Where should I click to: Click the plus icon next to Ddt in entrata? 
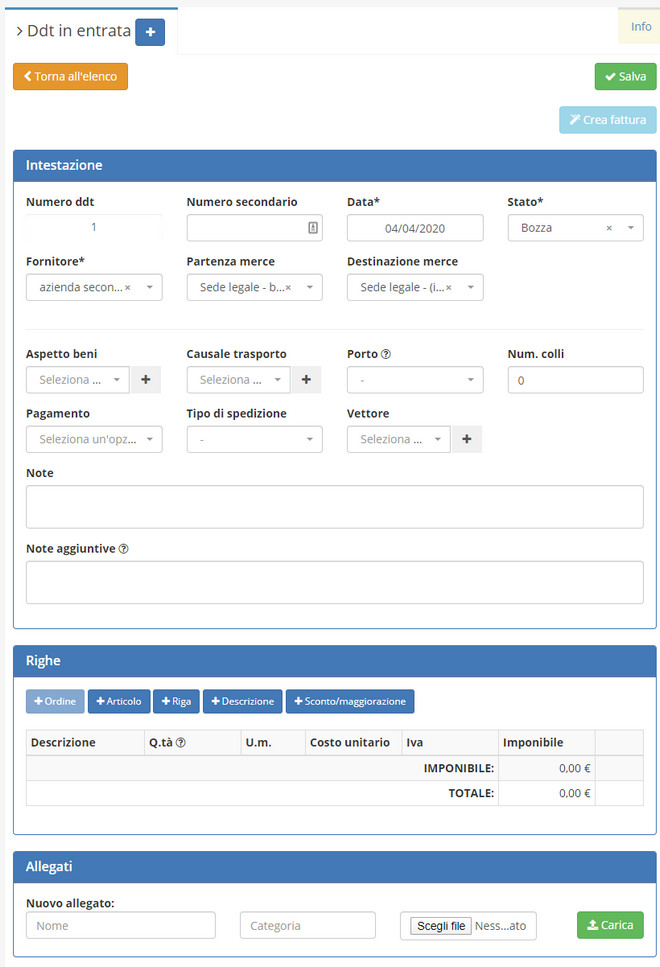[150, 32]
